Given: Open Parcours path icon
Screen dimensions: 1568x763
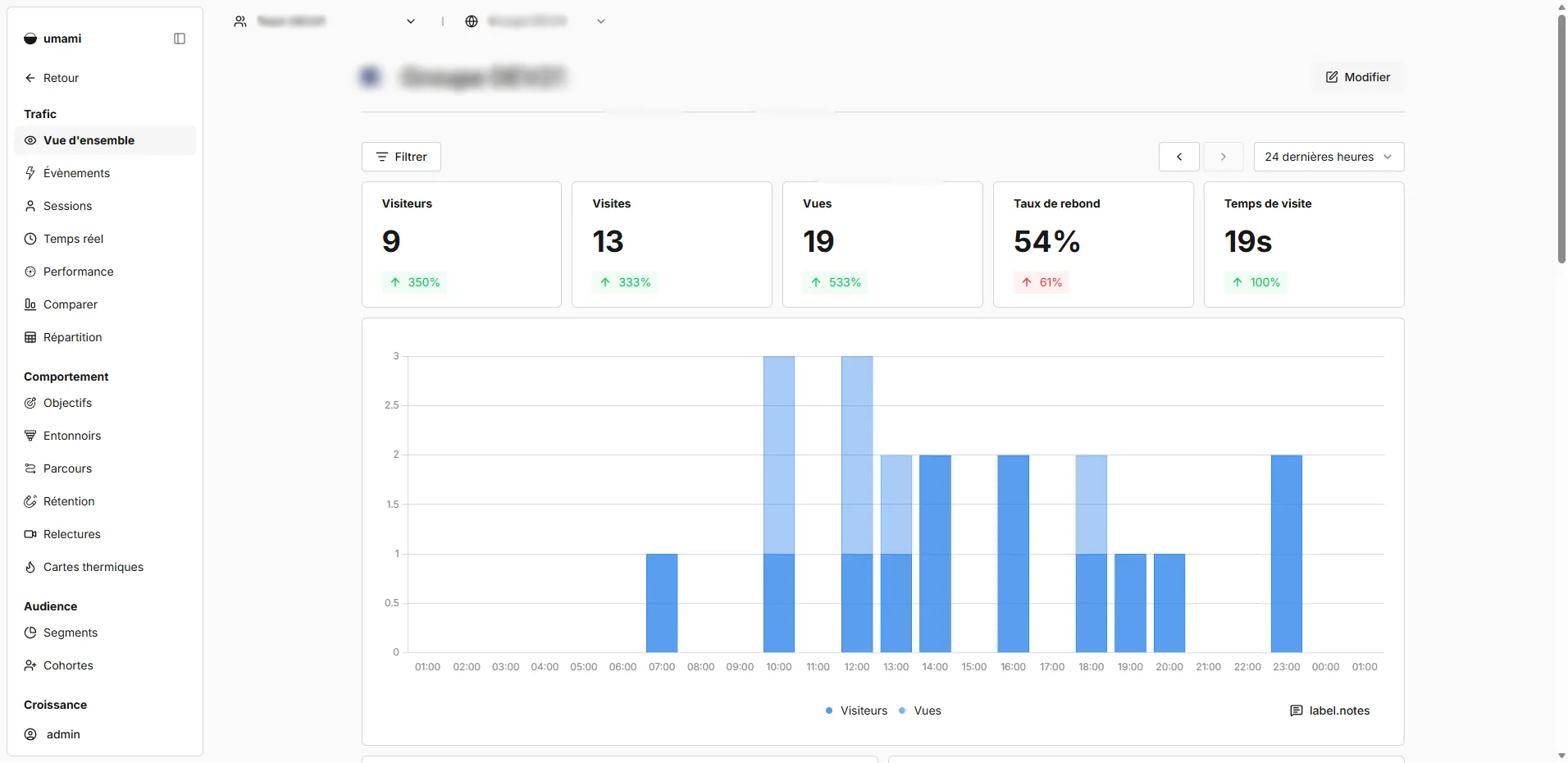Looking at the screenshot, I should 30,468.
